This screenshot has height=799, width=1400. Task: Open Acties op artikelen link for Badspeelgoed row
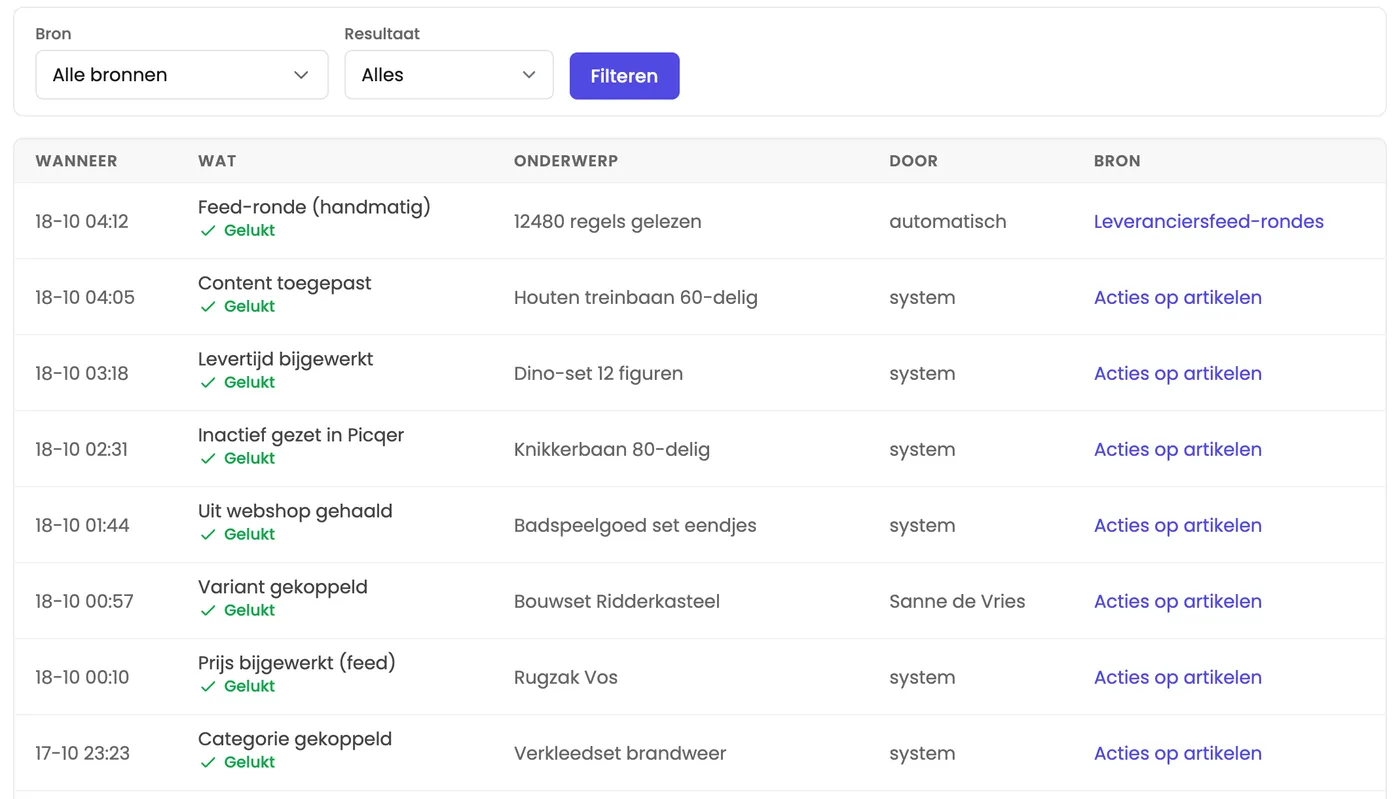(x=1177, y=525)
